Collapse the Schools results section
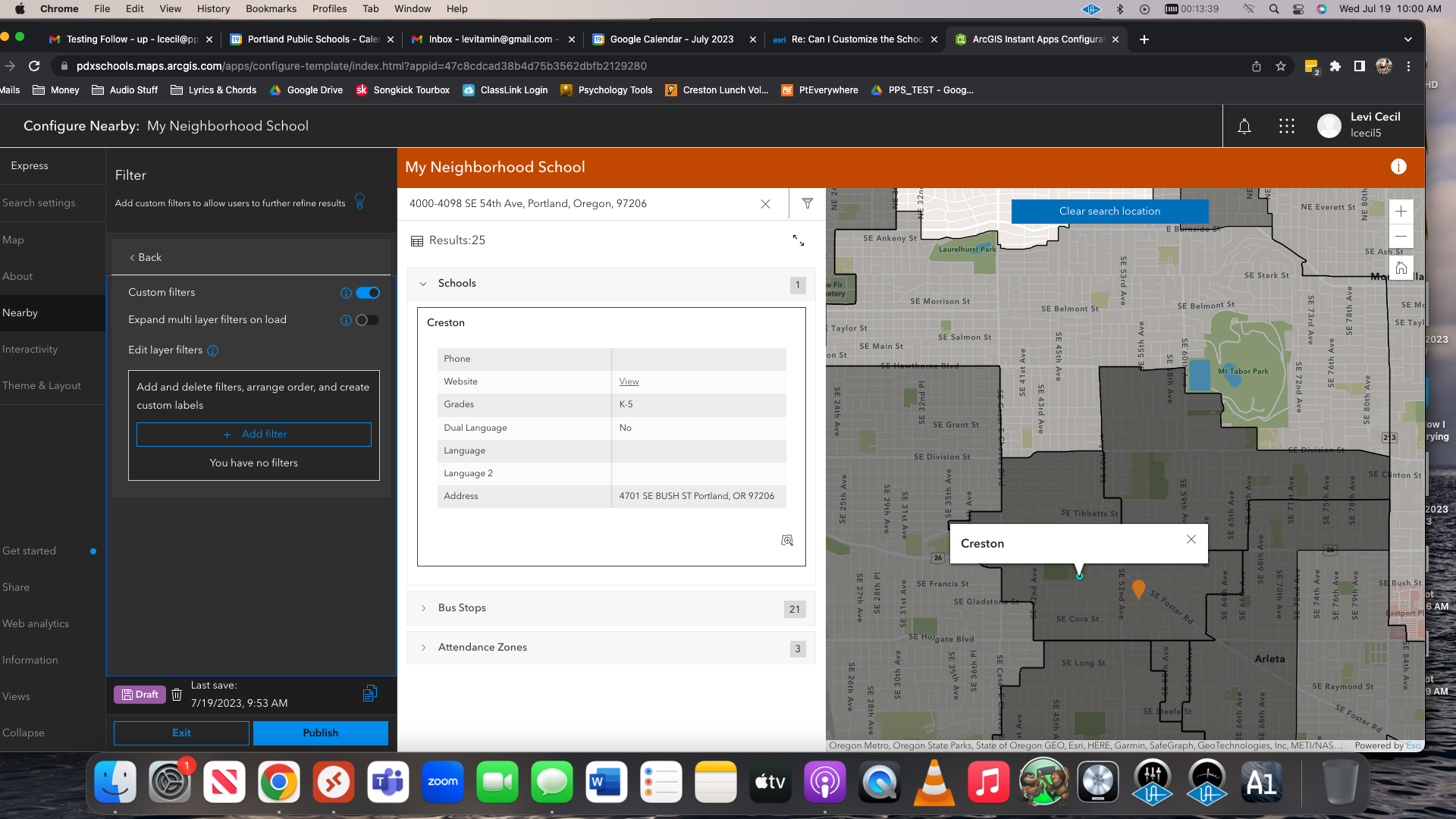Screen dimensions: 1456x819 pos(424,284)
